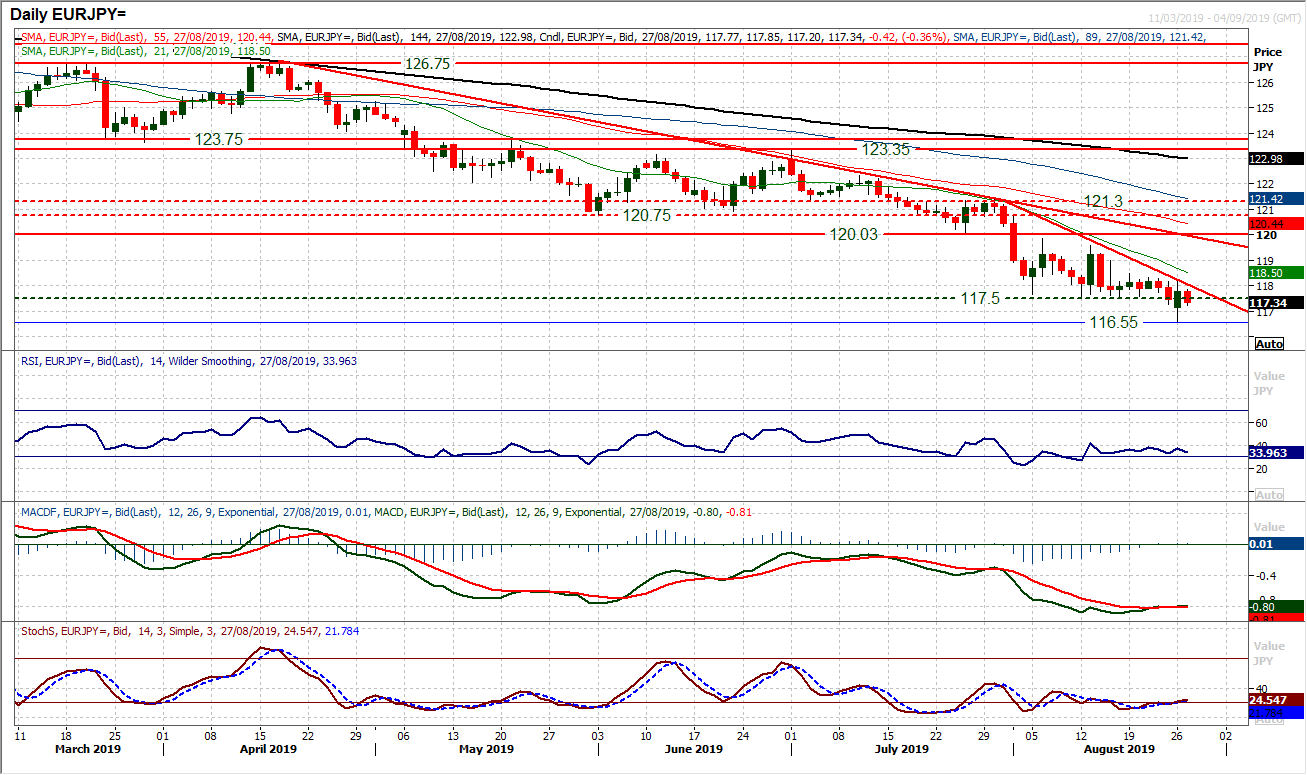Click the 122.98 SMA price tag
Screen dimensions: 1307x775
click(x=1278, y=159)
